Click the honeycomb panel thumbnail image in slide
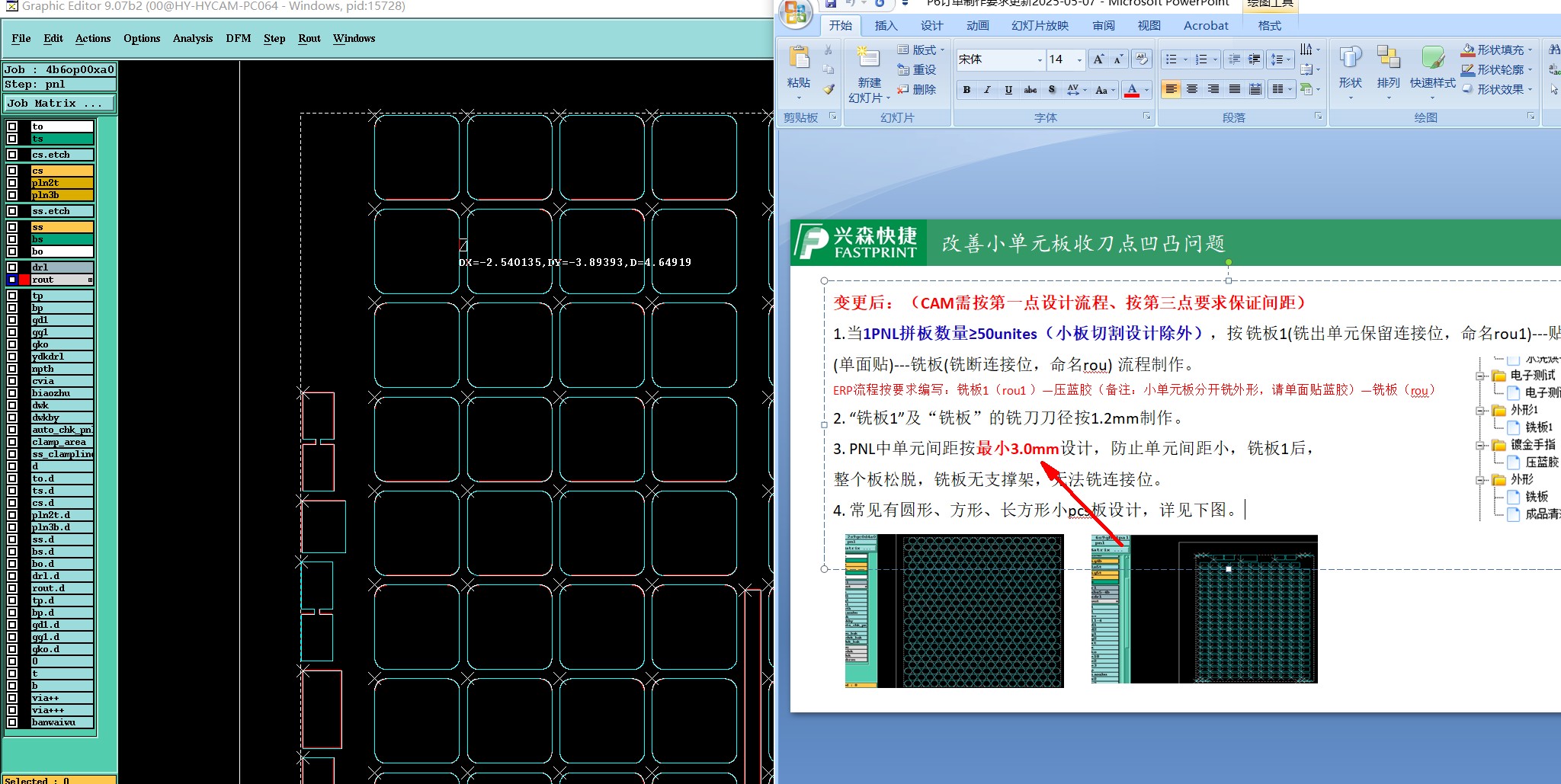1561x784 pixels. (x=954, y=610)
